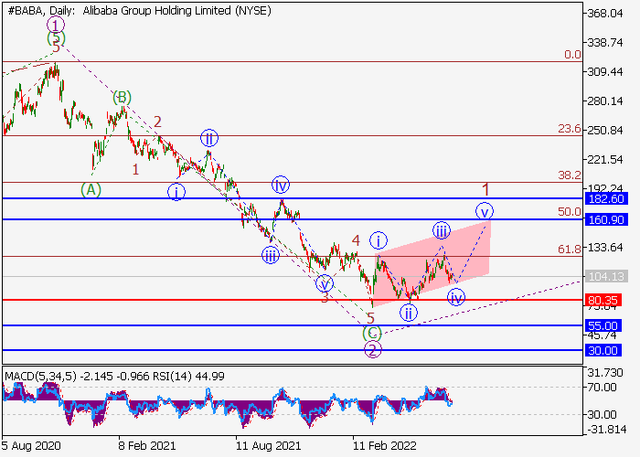The image size is (640, 457).
Task: Click the blue circled i label beside red 4
Action: tap(378, 241)
